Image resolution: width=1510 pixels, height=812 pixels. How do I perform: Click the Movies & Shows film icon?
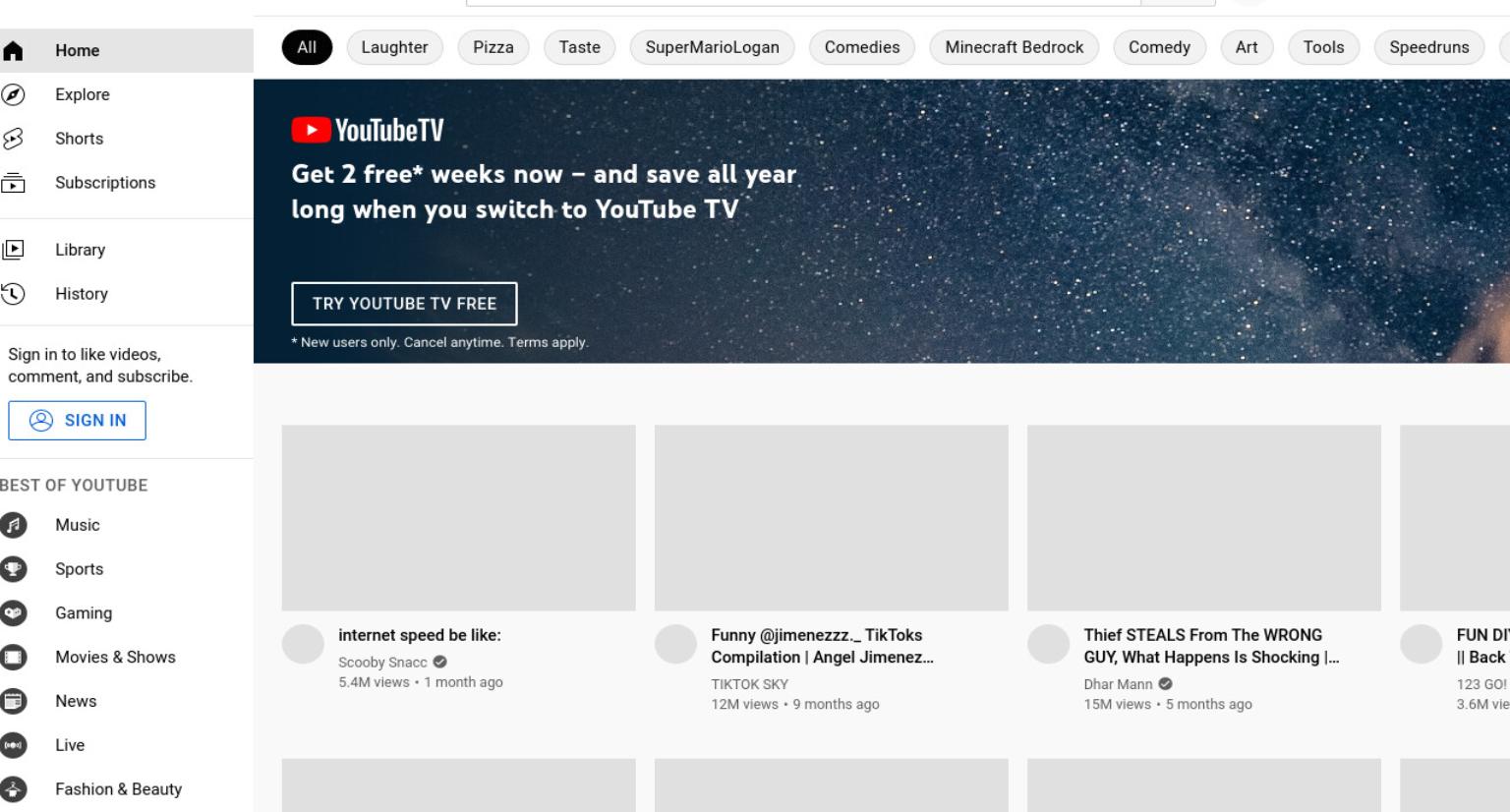click(x=13, y=657)
